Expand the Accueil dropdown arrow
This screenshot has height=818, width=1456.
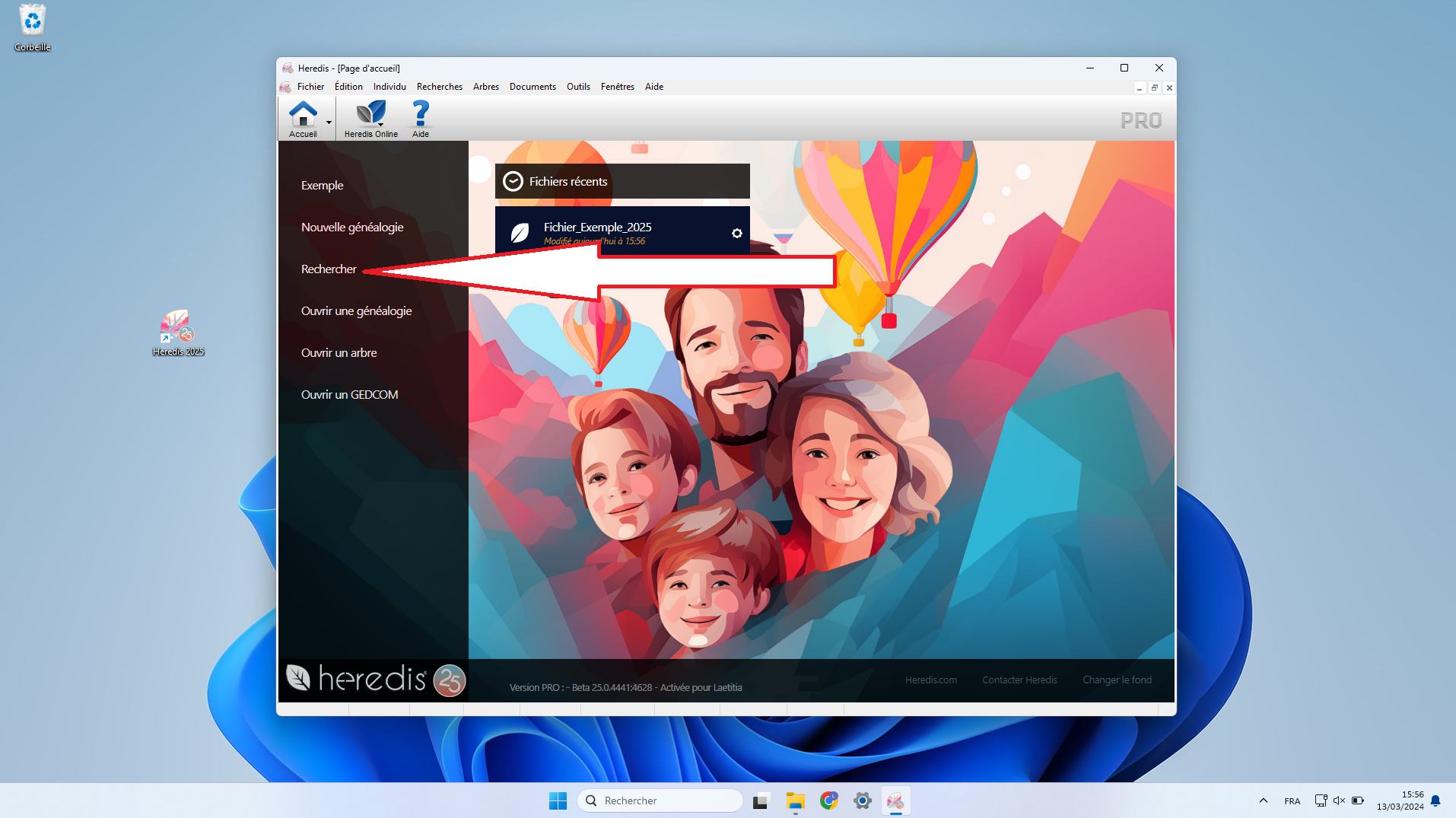[x=329, y=122]
